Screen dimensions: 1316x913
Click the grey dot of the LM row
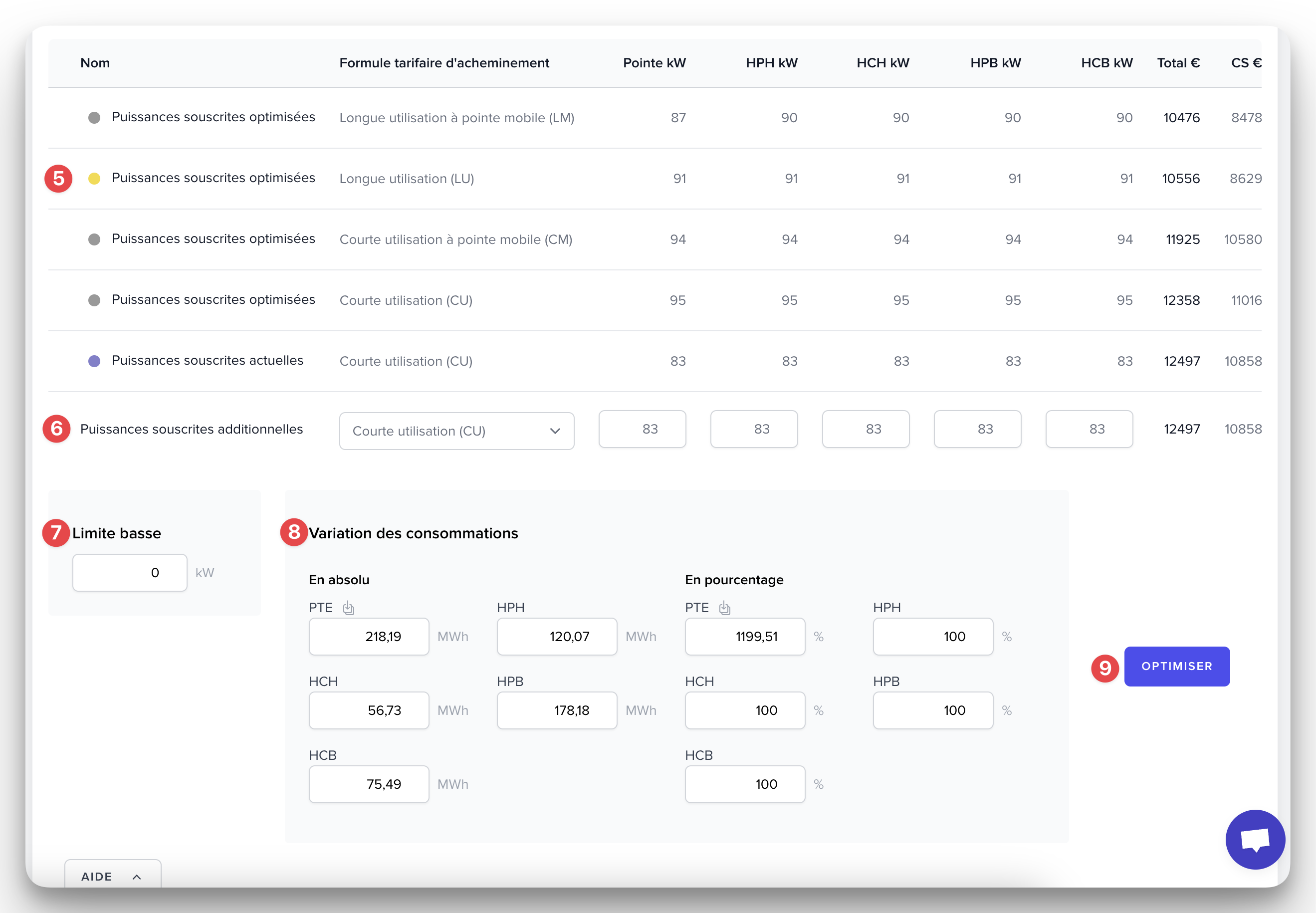click(x=94, y=118)
